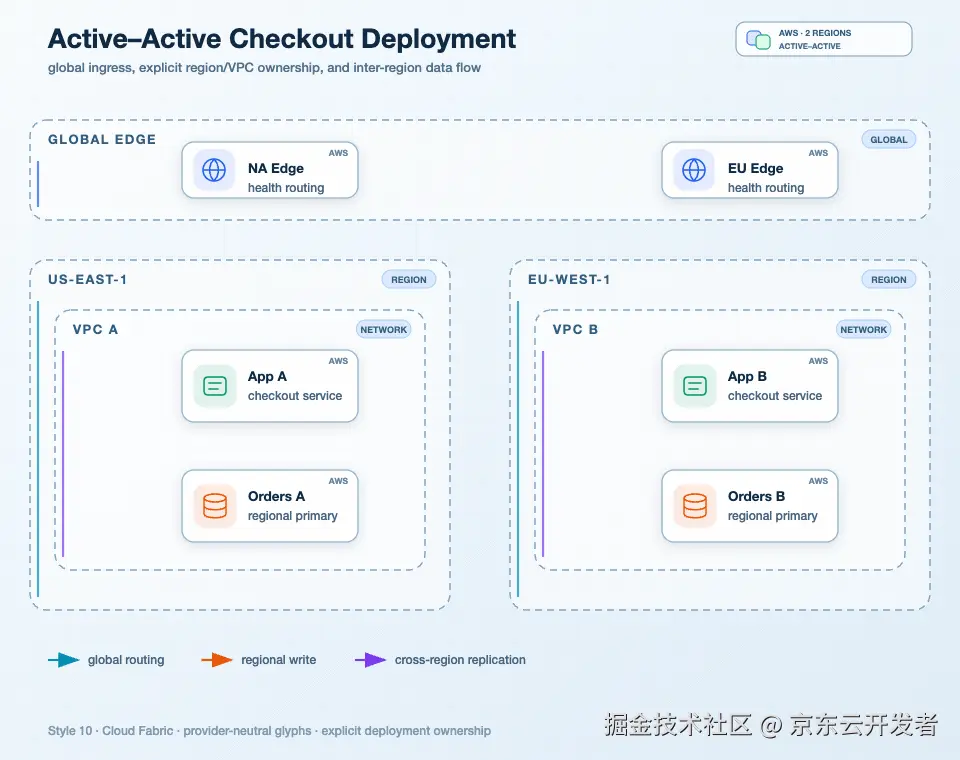Screen dimensions: 960x760
Task: Select the REGION badge in EU-WEST-1
Action: coord(888,279)
